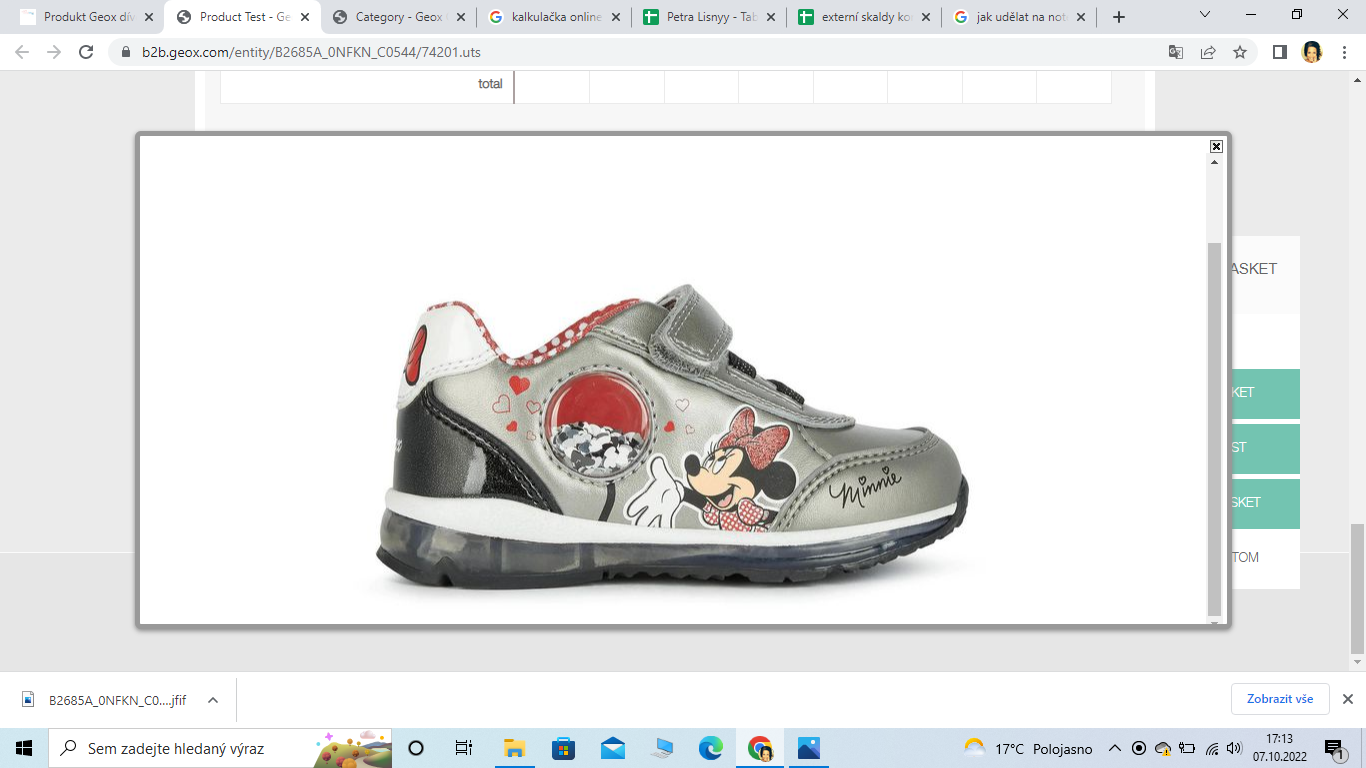The height and width of the screenshot is (768, 1366).
Task: Click the Windows taskbar search box
Action: pyautogui.click(x=220, y=748)
